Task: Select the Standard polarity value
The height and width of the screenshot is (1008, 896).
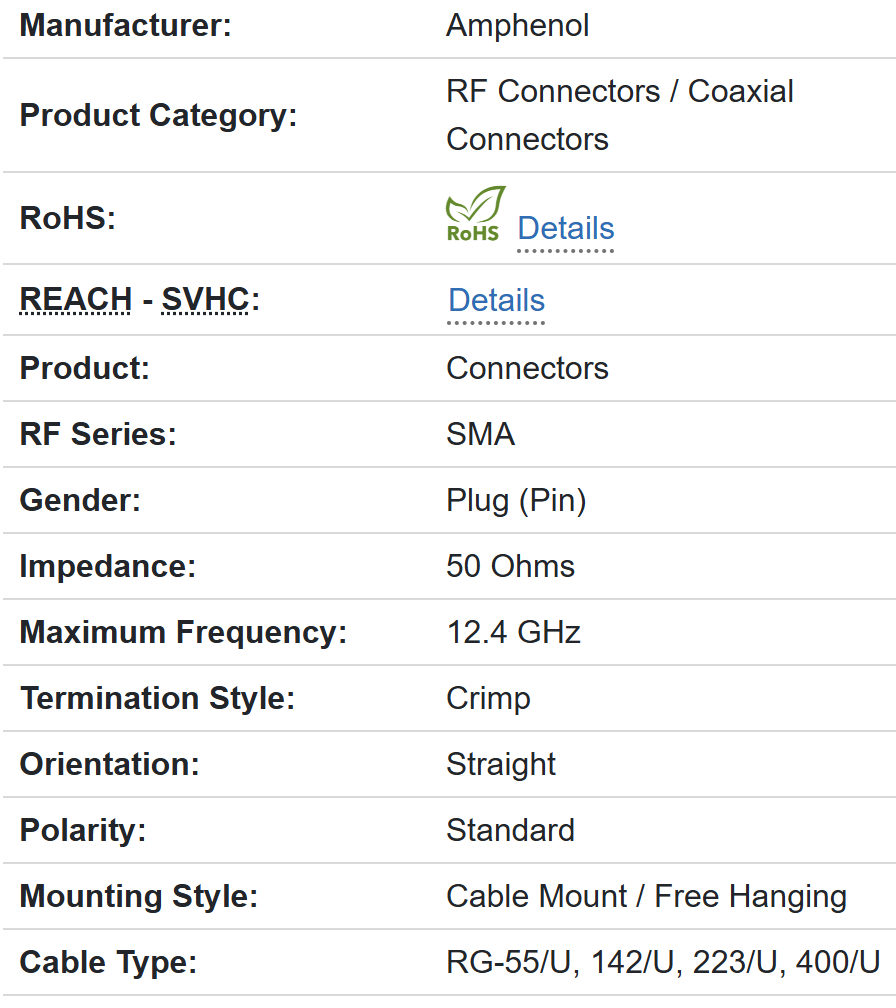Action: [x=510, y=830]
